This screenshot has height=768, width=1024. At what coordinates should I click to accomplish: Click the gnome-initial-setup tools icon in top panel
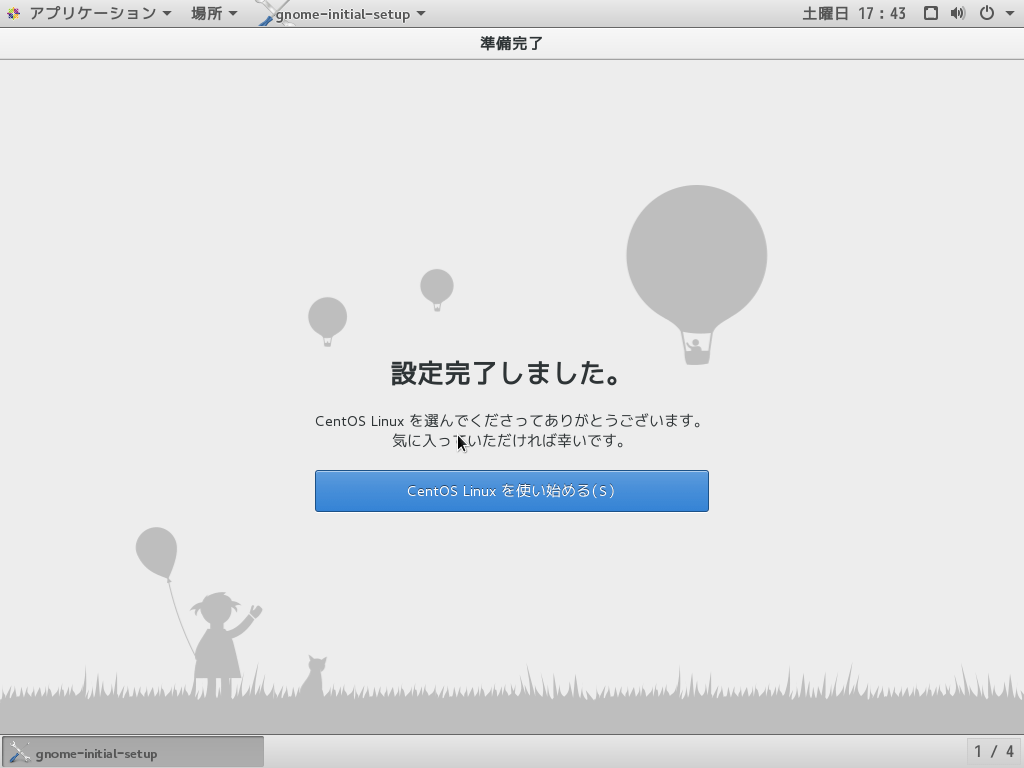click(266, 13)
